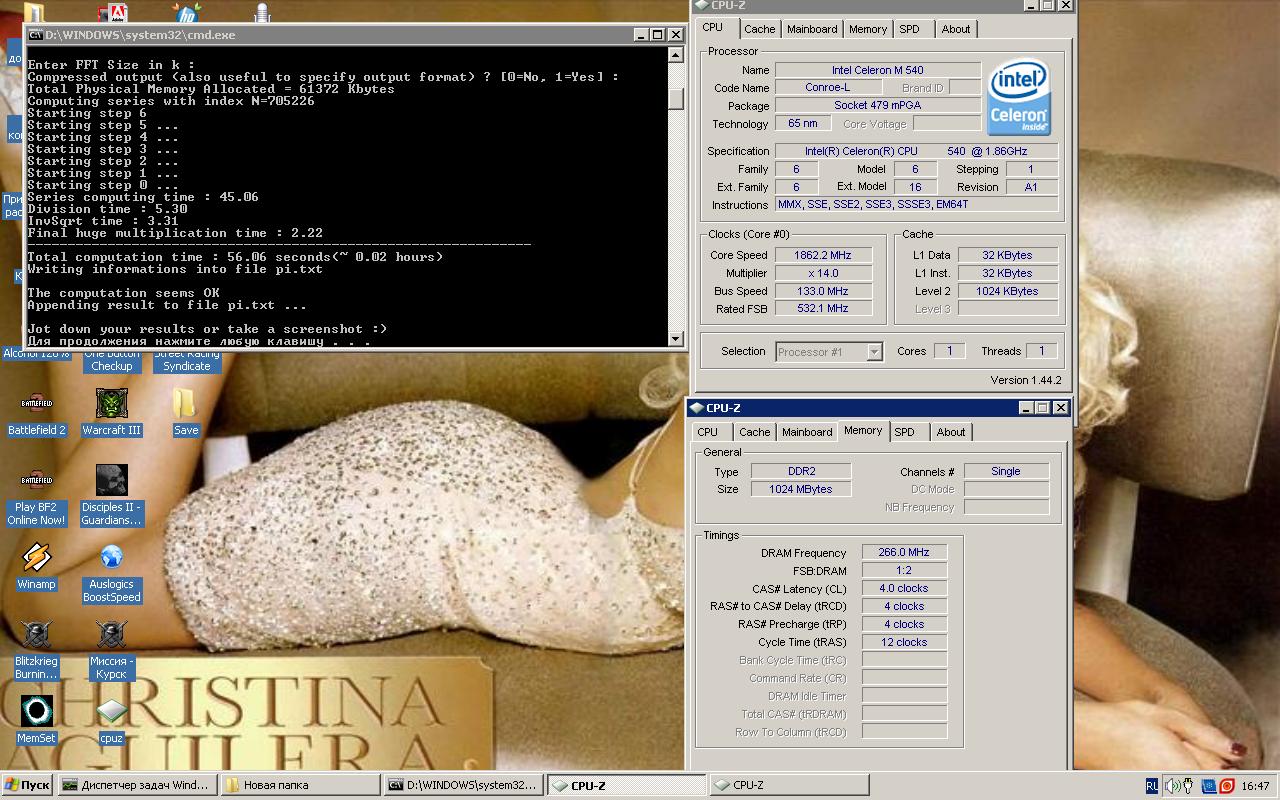Switch to Cache tab in upper CPU-Z window
1280x800 pixels.
760,29
